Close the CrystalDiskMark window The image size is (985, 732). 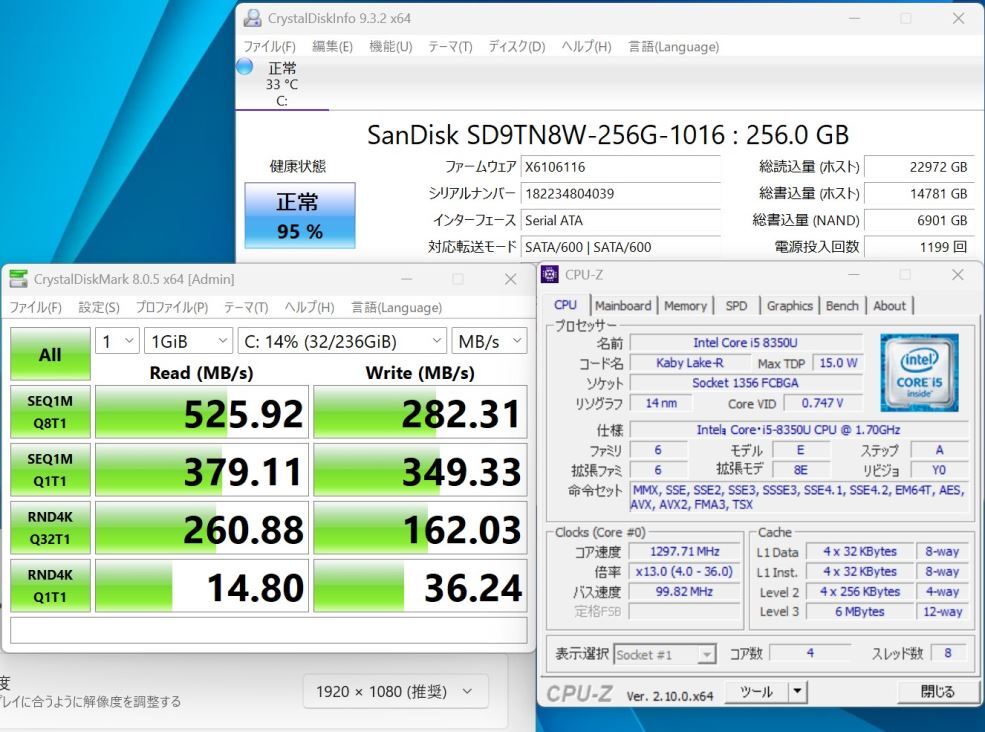[x=511, y=279]
